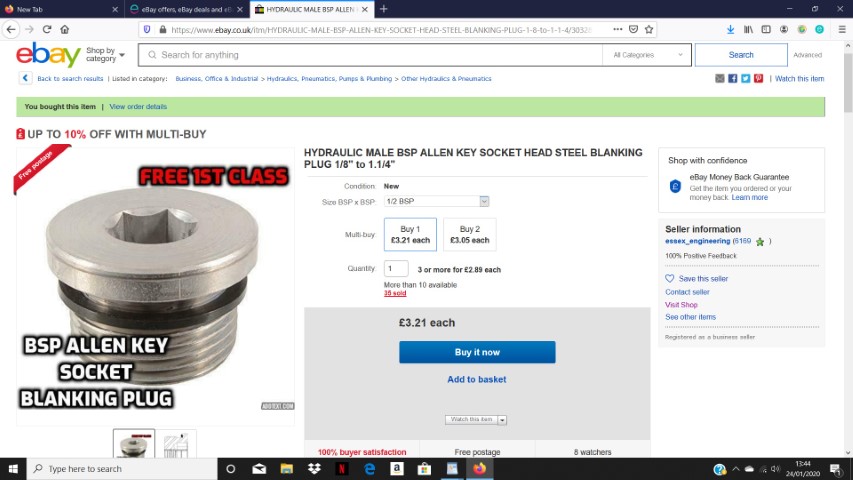Bookmark this page with the star icon
The height and width of the screenshot is (480, 853).
pos(649,29)
